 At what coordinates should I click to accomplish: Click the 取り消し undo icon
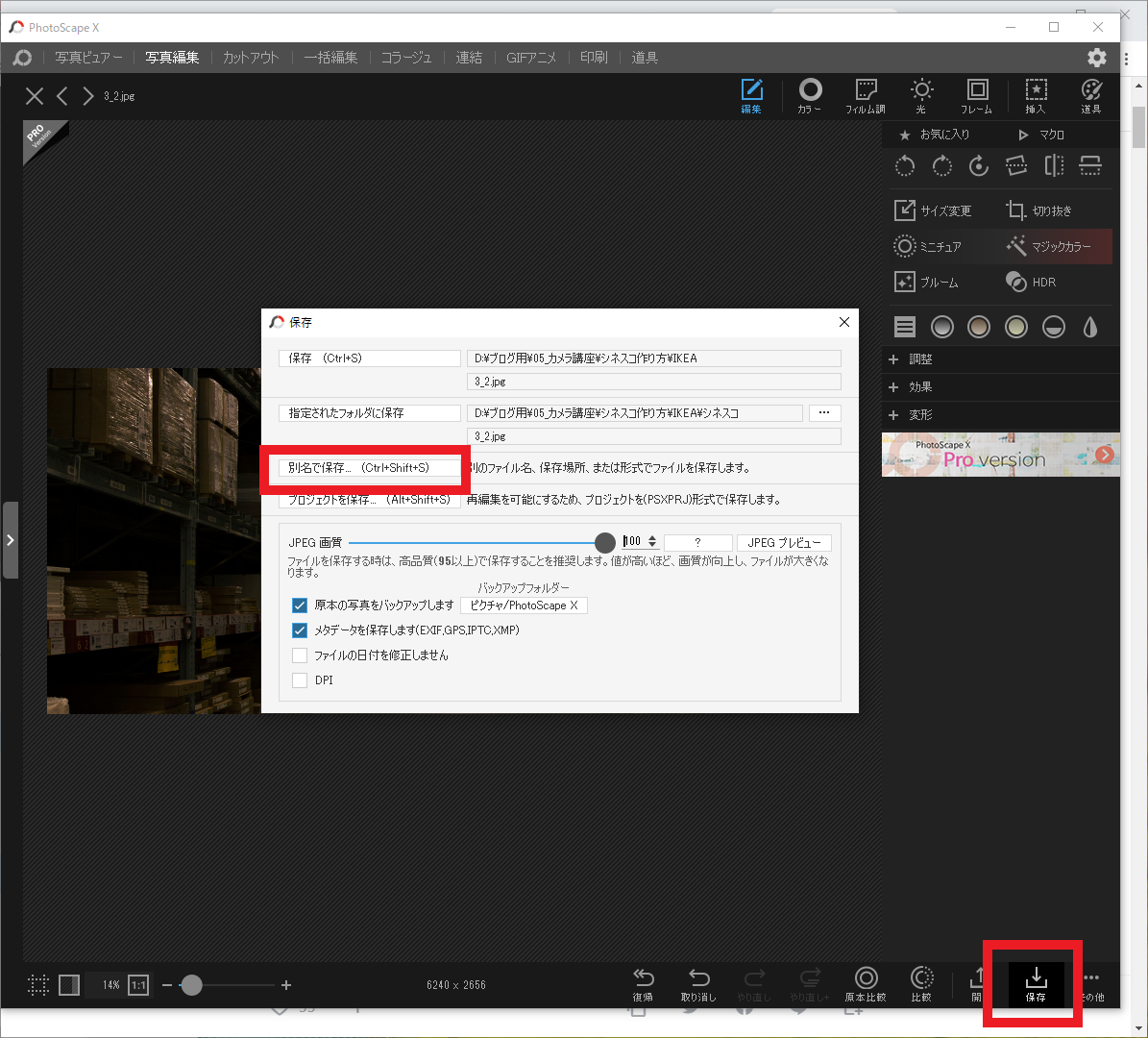tap(698, 983)
